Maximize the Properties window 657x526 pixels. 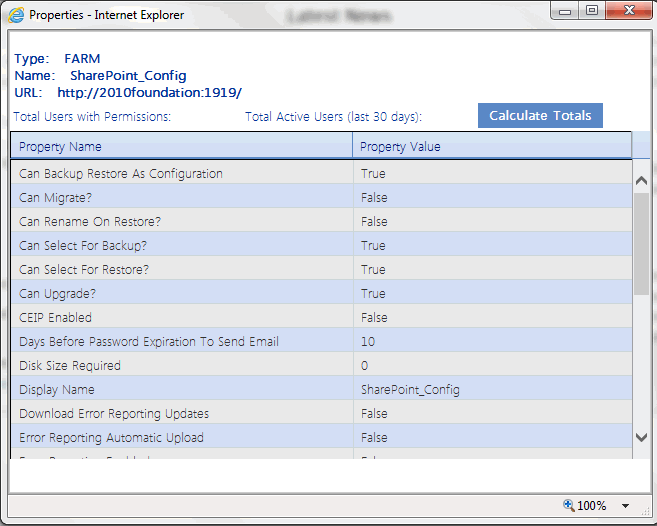click(591, 11)
